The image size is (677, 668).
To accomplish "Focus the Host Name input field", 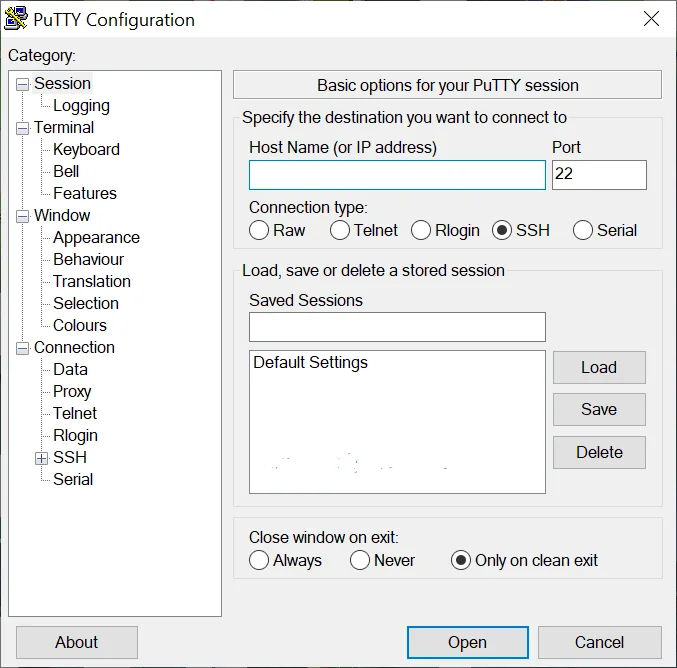I will coord(397,175).
